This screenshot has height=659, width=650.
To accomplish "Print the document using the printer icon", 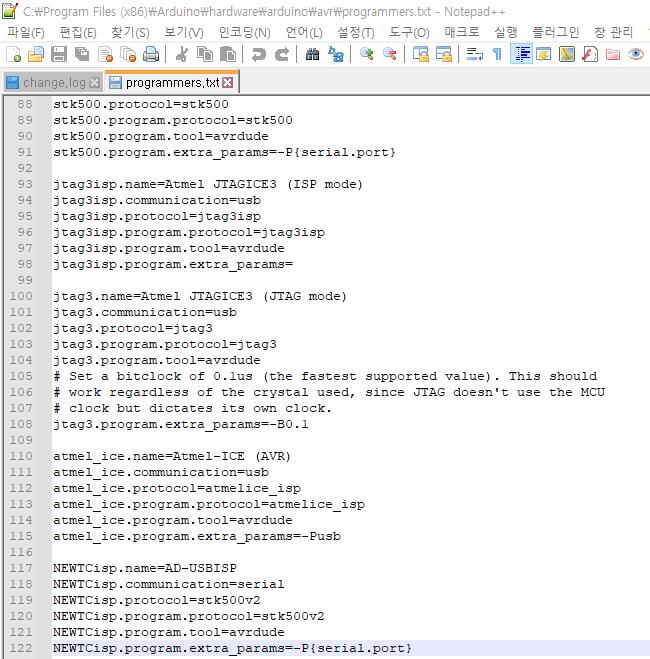I will click(150, 54).
